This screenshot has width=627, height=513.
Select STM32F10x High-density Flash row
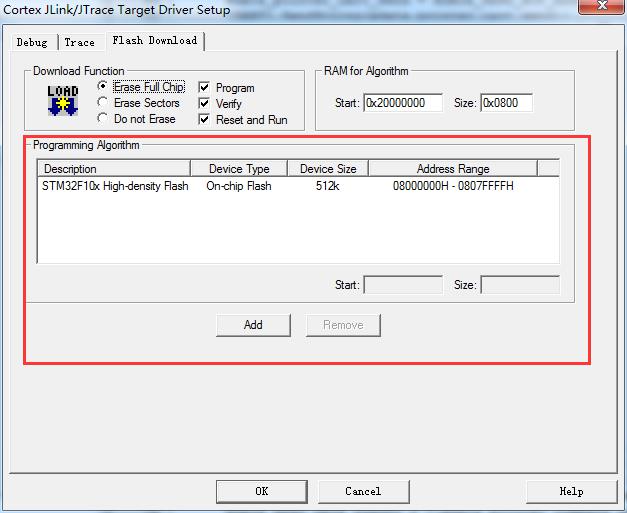(115, 186)
